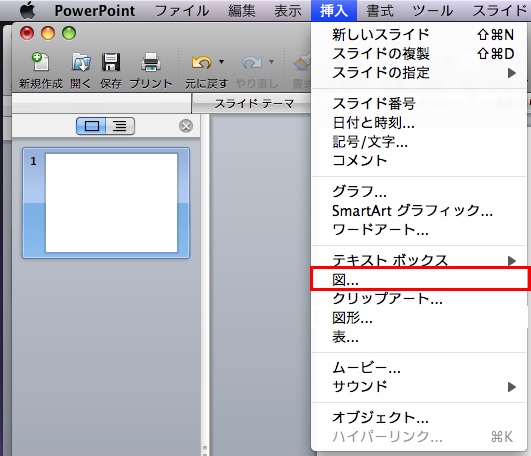Select オブジェクト... menu item
This screenshot has height=456, width=531.
(x=419, y=418)
